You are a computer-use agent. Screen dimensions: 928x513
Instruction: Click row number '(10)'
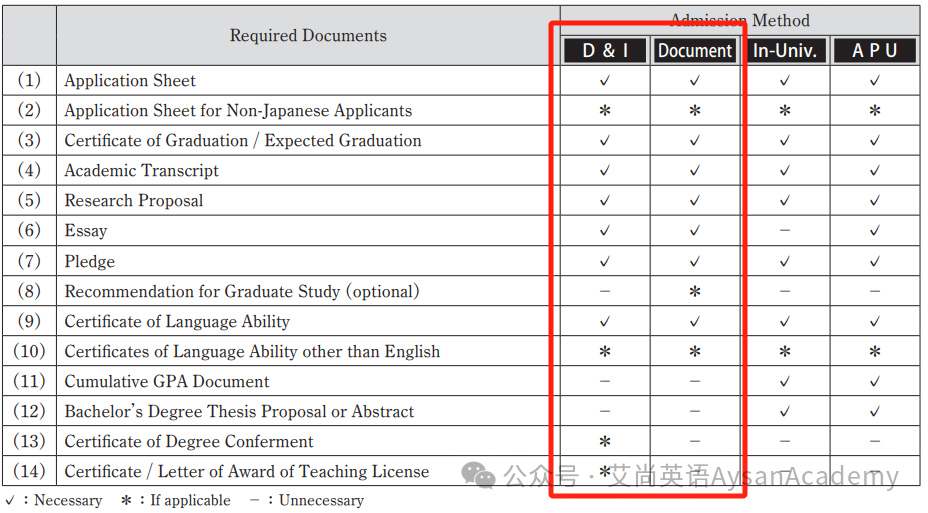tap(29, 351)
